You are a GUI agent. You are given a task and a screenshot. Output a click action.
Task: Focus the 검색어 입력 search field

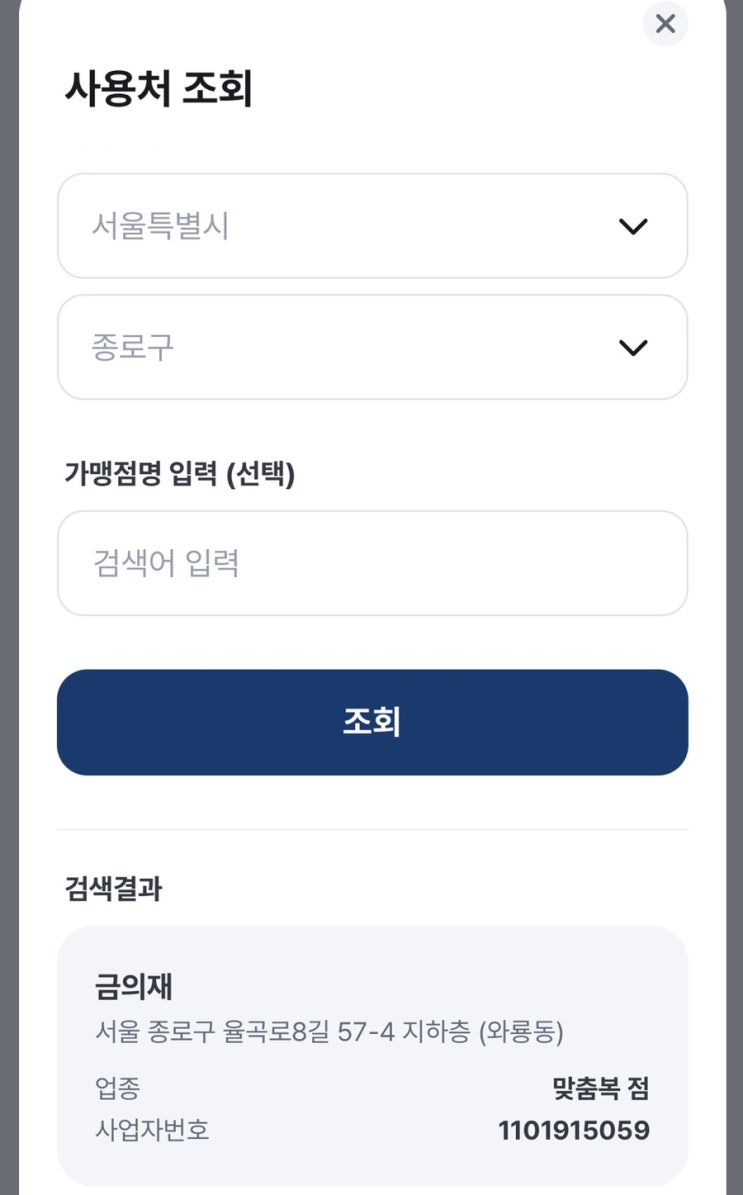[x=373, y=563]
